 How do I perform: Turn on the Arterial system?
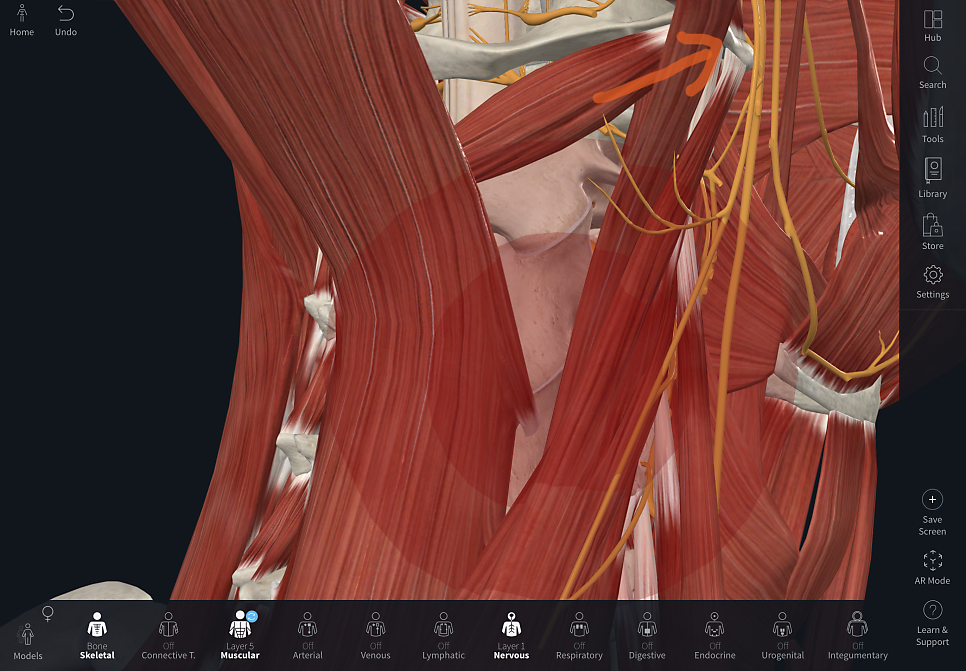coord(307,635)
